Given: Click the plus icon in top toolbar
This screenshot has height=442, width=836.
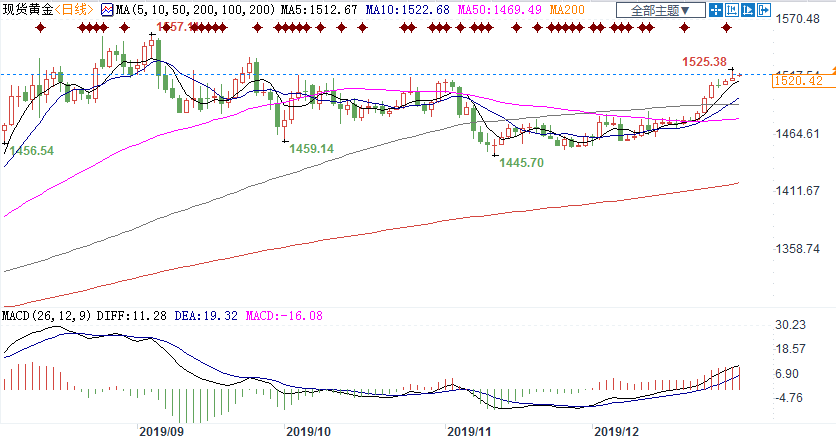Looking at the screenshot, I should 715,10.
